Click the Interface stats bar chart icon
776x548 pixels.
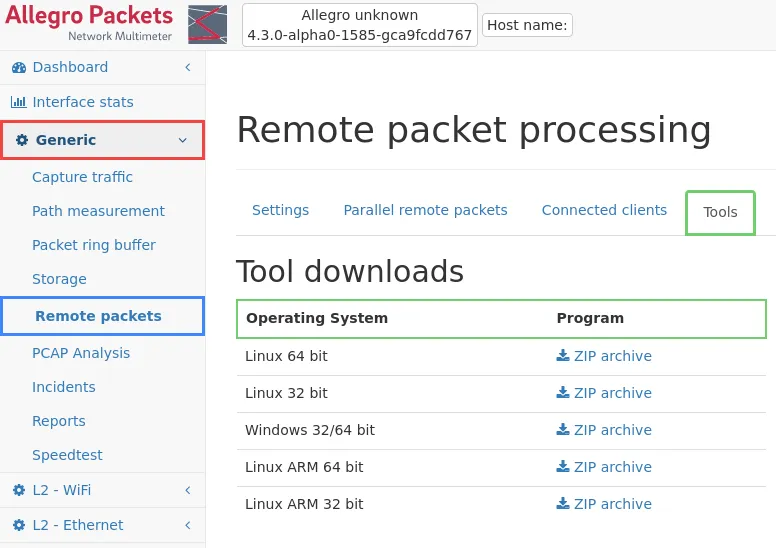point(19,102)
